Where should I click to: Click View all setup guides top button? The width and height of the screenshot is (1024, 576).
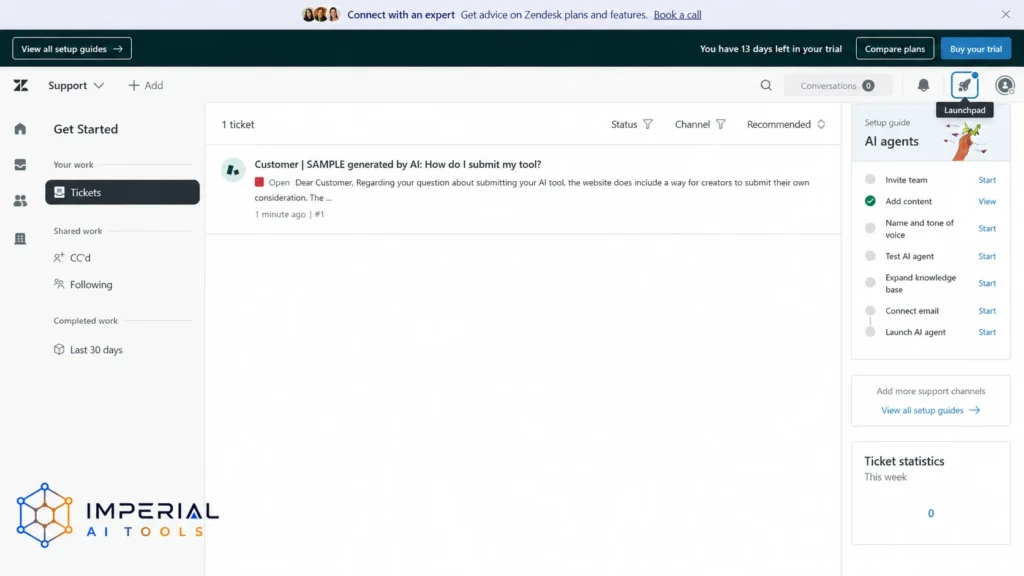pyautogui.click(x=72, y=48)
